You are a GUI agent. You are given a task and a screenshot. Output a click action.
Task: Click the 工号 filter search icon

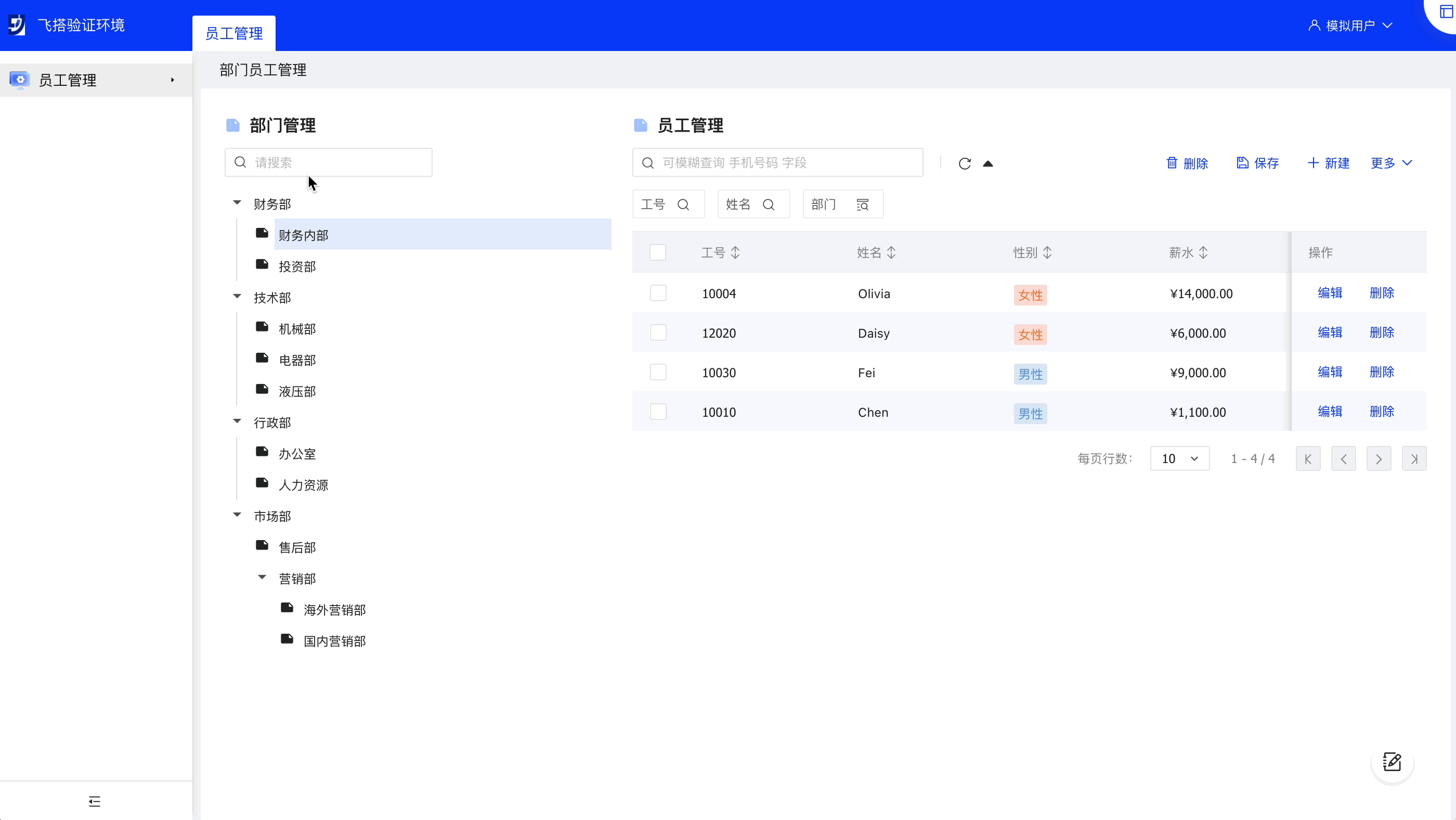click(x=683, y=204)
